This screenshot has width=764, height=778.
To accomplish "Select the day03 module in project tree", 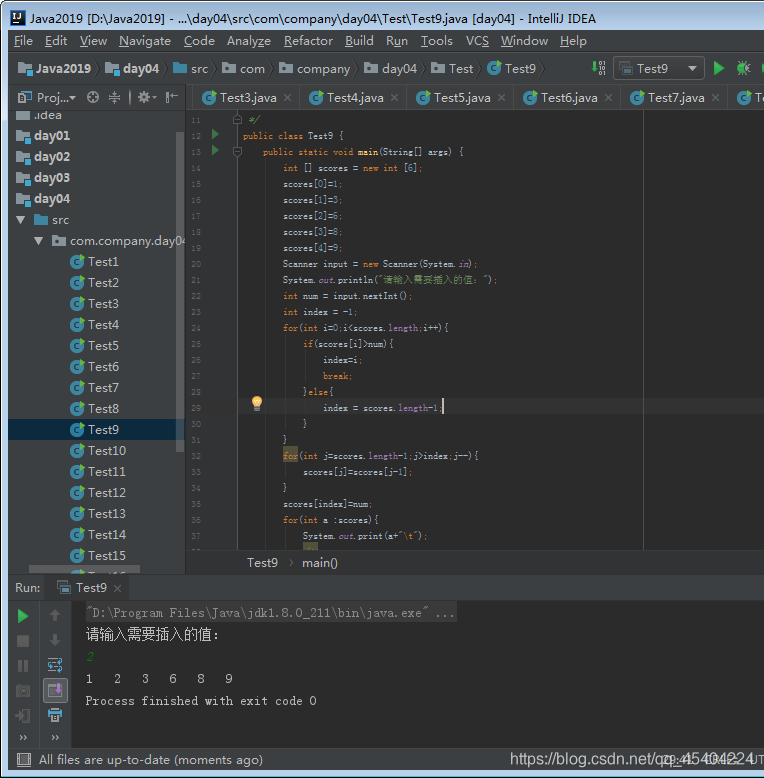I will [43, 178].
